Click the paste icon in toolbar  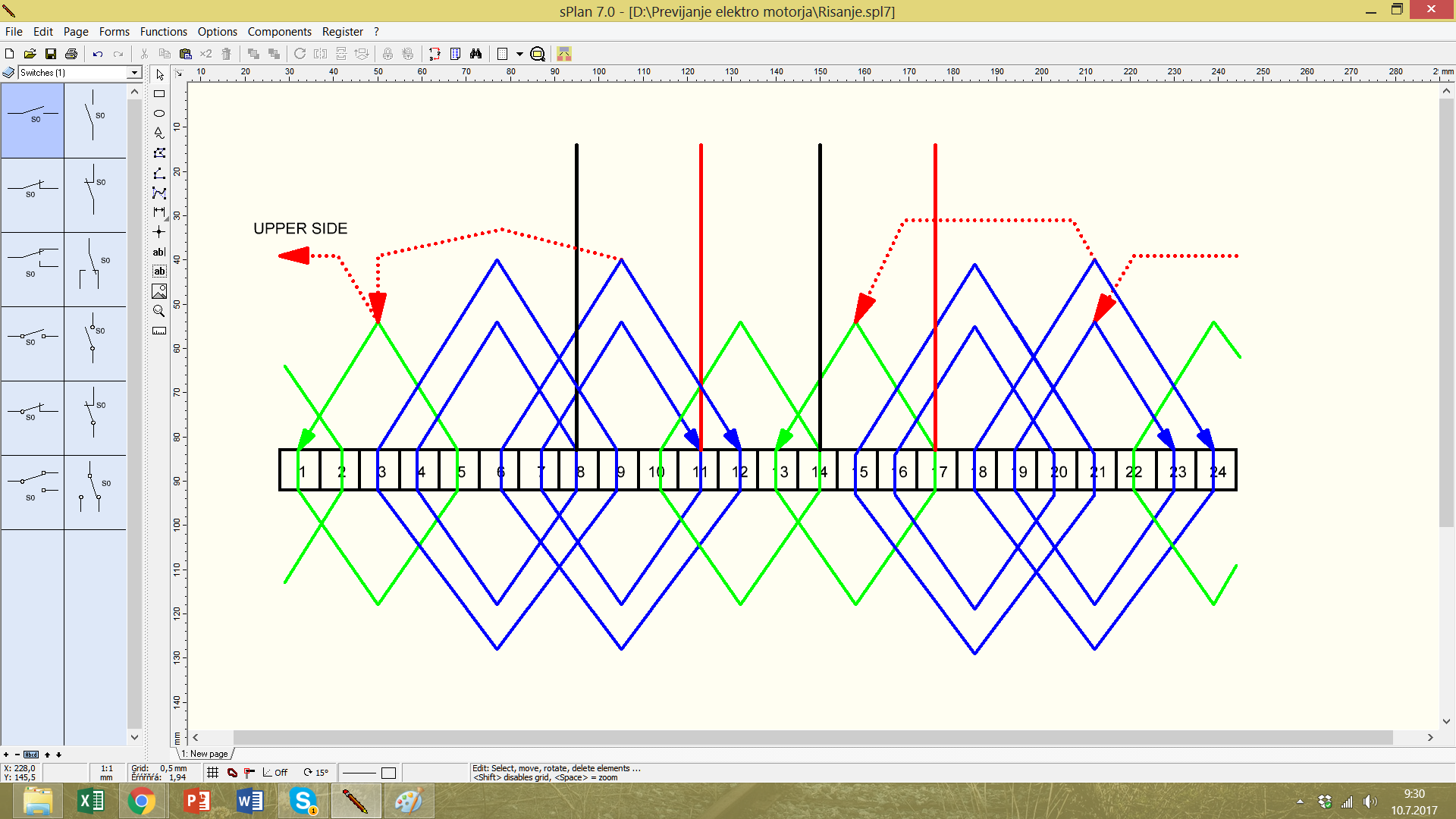click(x=185, y=54)
